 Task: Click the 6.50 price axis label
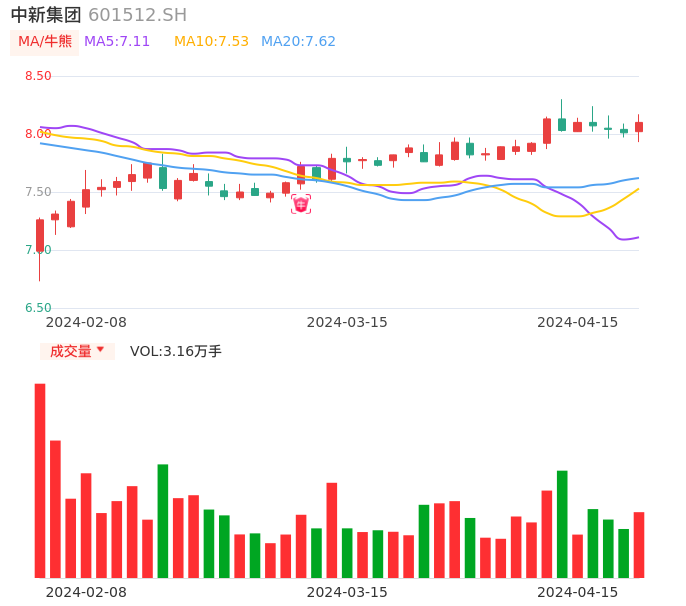38,308
